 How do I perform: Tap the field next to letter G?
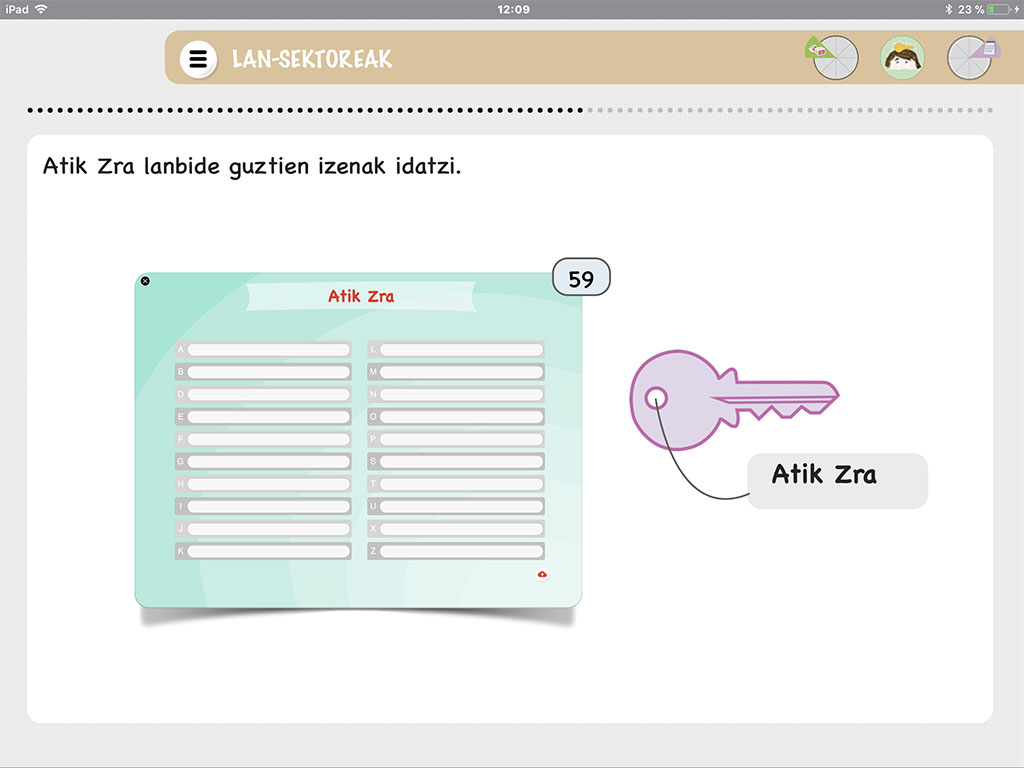pyautogui.click(x=268, y=462)
